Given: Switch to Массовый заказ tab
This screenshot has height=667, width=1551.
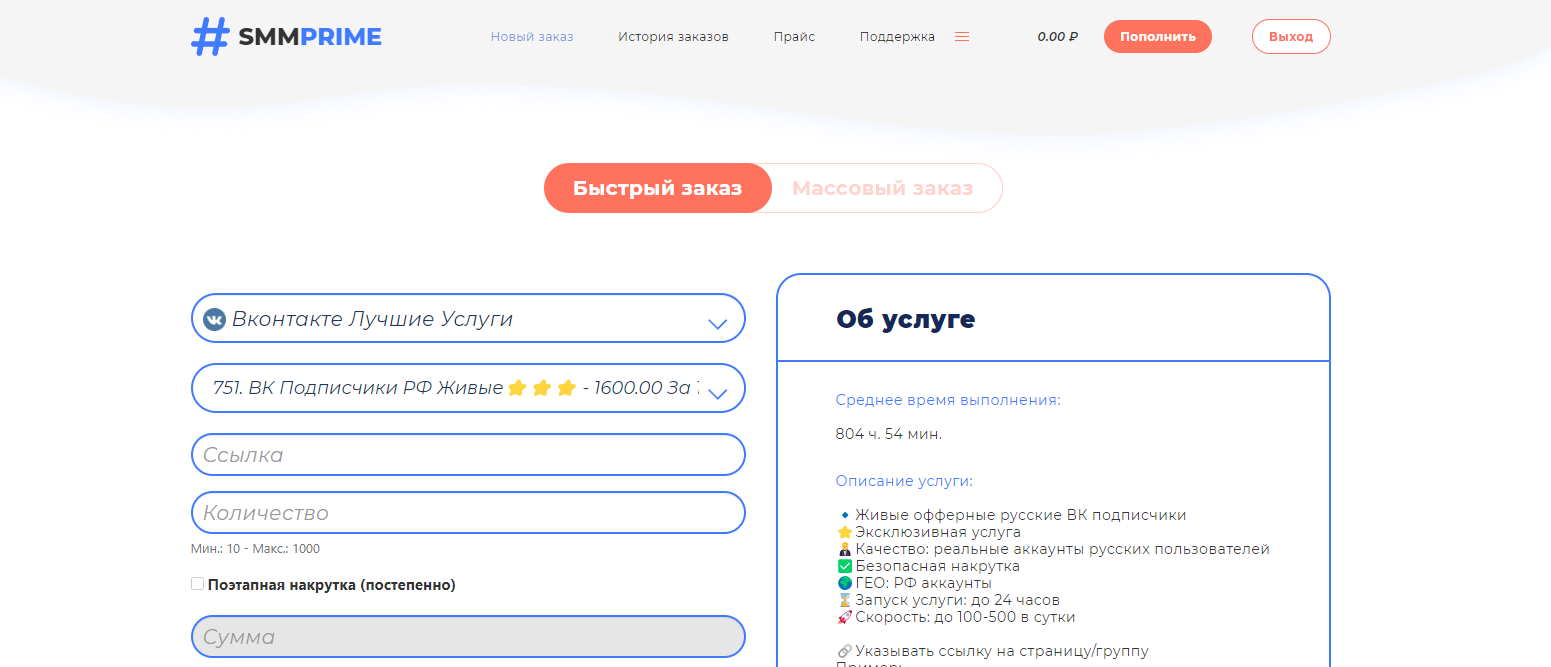Looking at the screenshot, I should (883, 188).
